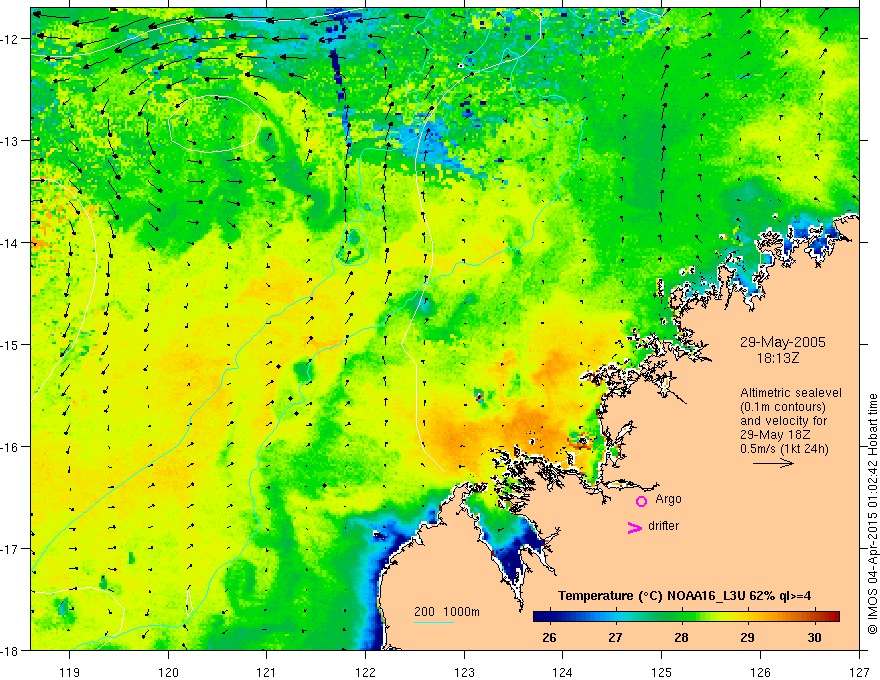Screen dimensions: 880x680
Task: Click the 'Altimetric sealevel' legend line
Action: coord(791,393)
